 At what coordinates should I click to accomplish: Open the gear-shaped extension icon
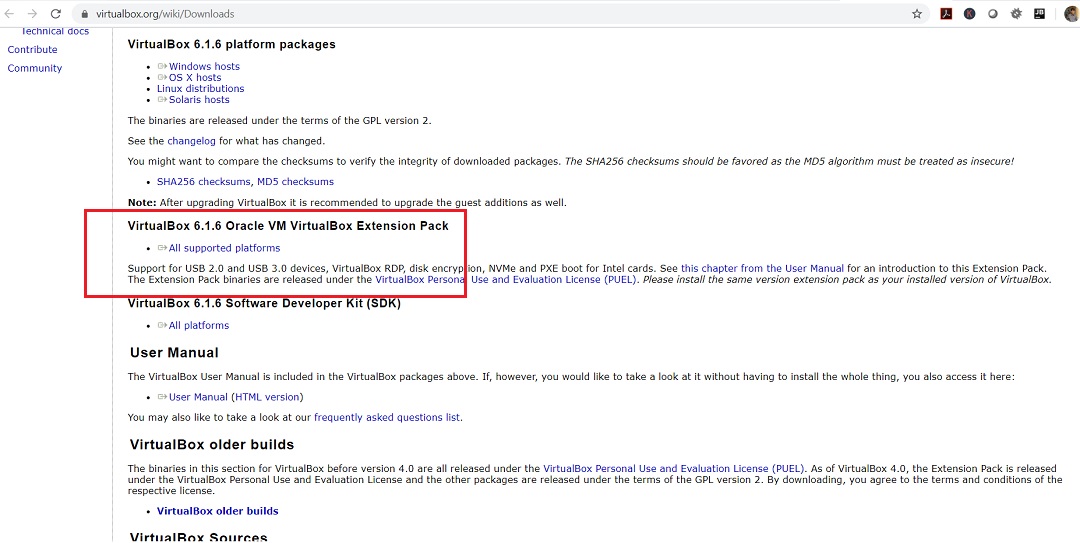coord(1016,14)
